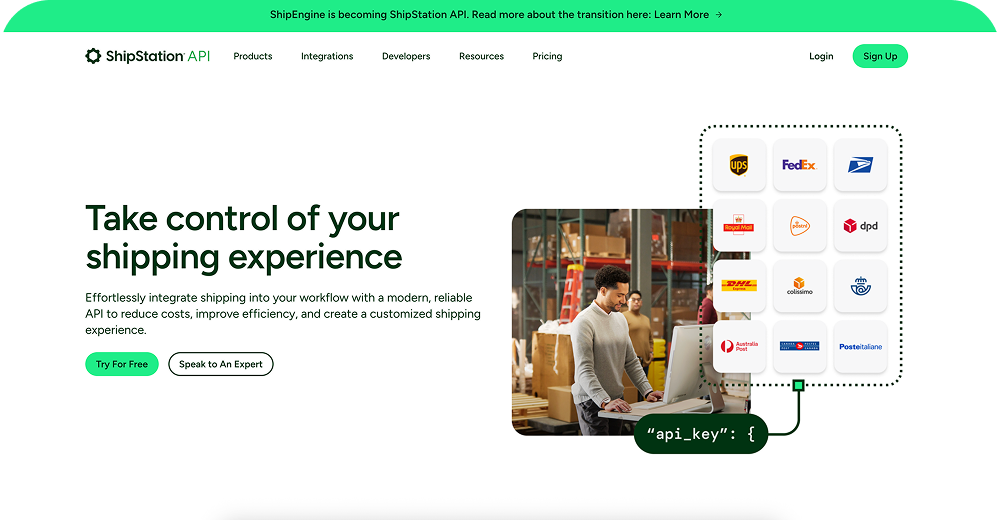Click the orange PostNL logo tile
The image size is (1000, 520).
[800, 226]
